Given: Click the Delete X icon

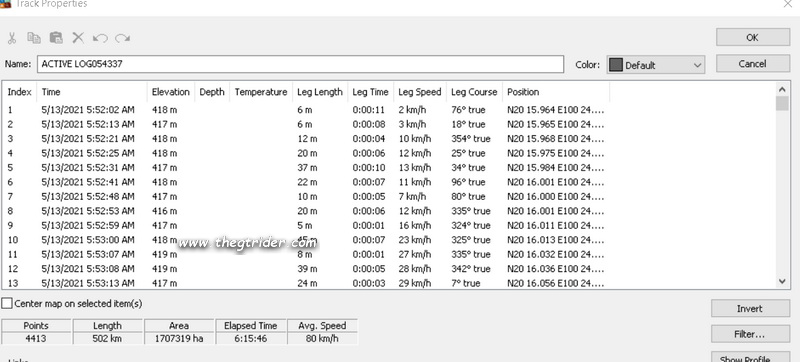Looking at the screenshot, I should click(x=78, y=38).
